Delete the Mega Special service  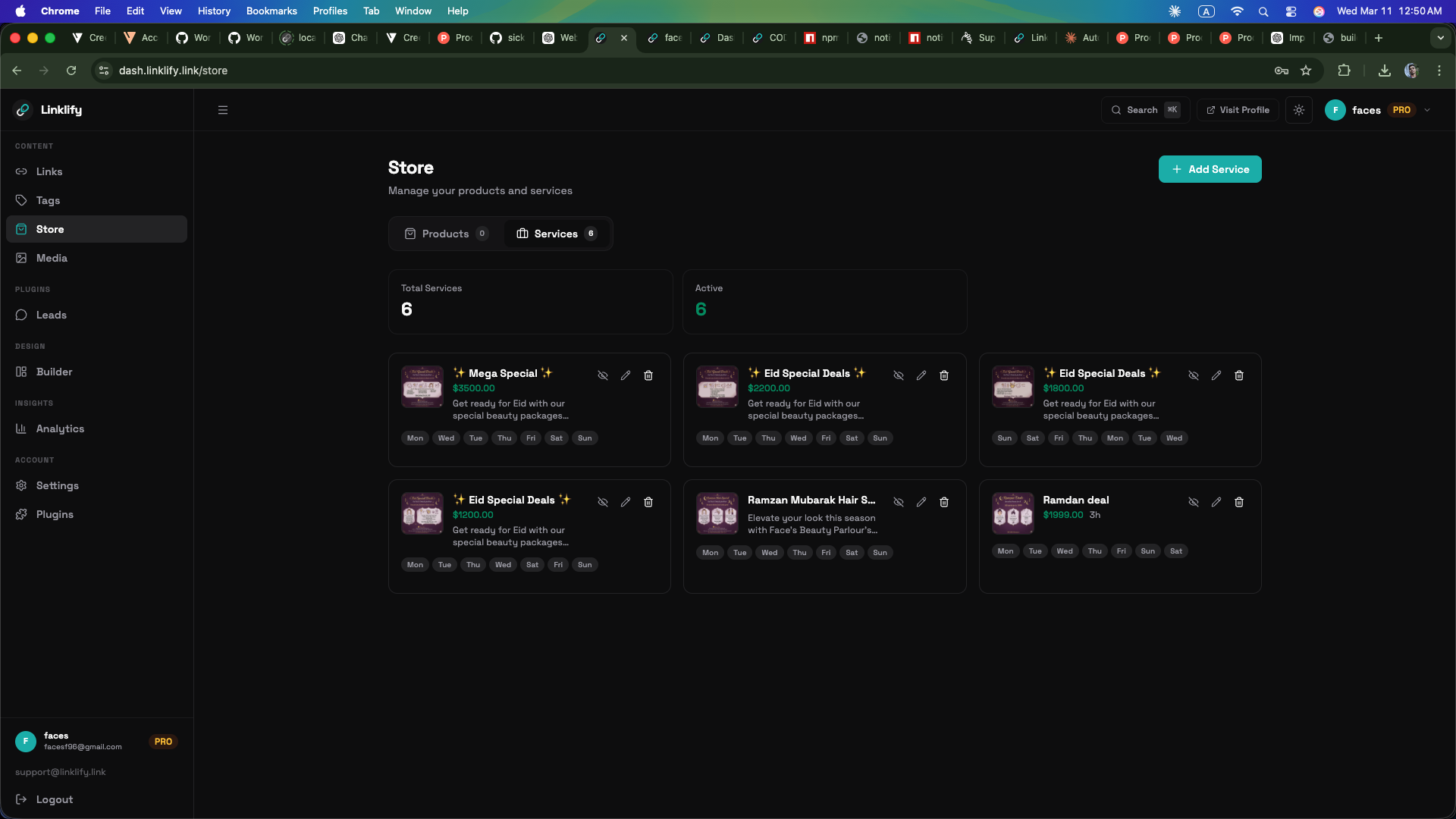(648, 375)
